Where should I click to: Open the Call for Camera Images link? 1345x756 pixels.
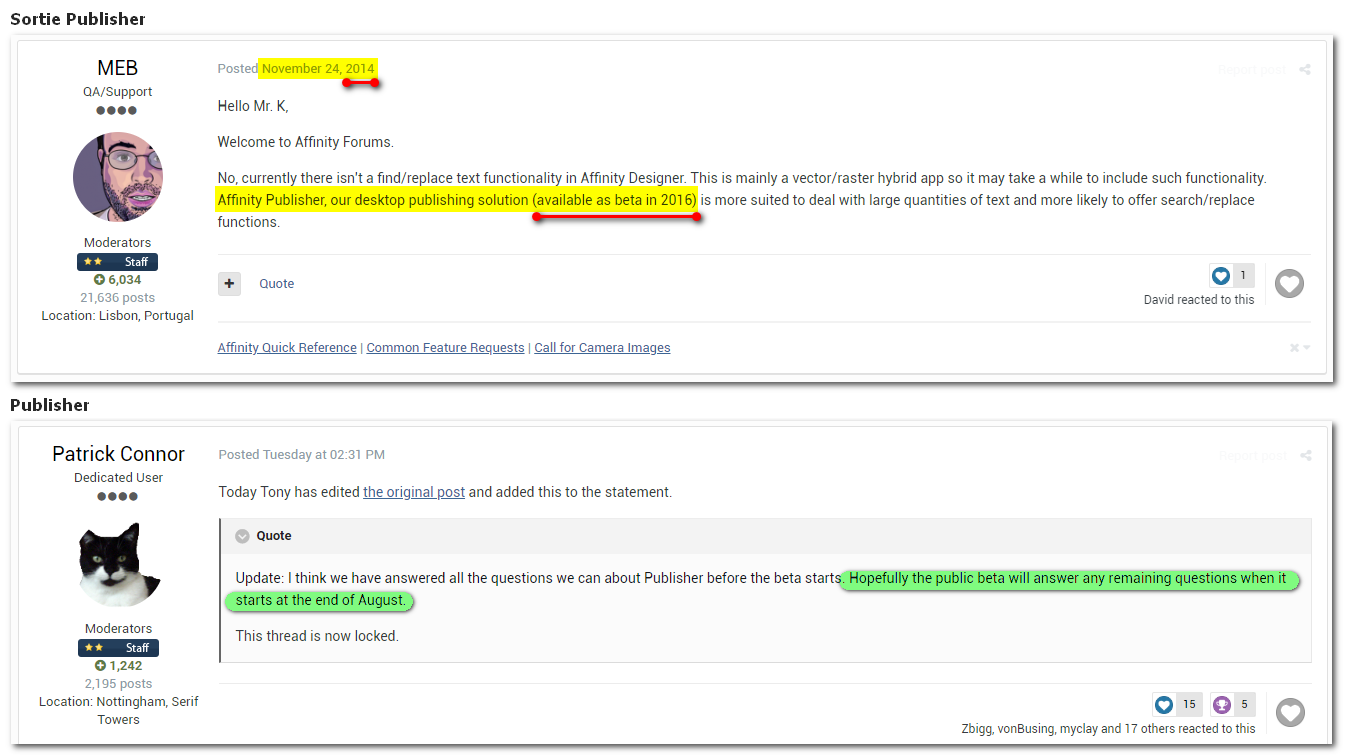coord(602,348)
